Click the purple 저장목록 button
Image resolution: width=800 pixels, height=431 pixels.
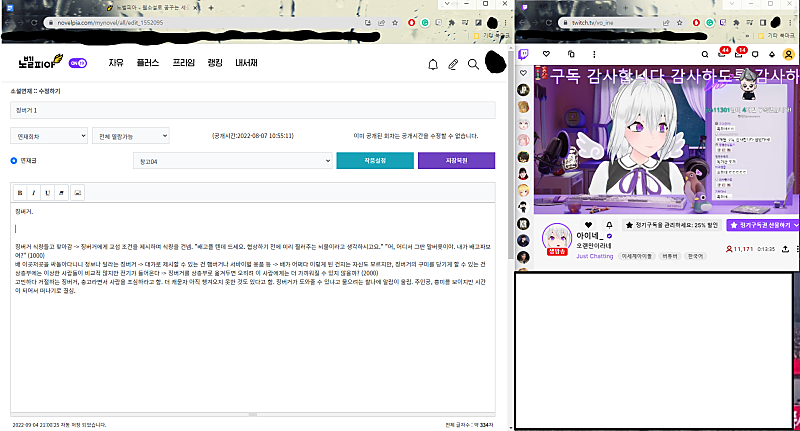click(x=456, y=160)
